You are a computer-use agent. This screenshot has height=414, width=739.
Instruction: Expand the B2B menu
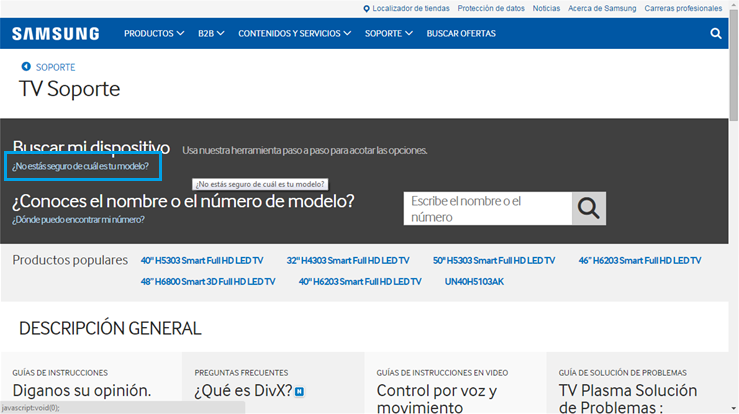(x=211, y=33)
